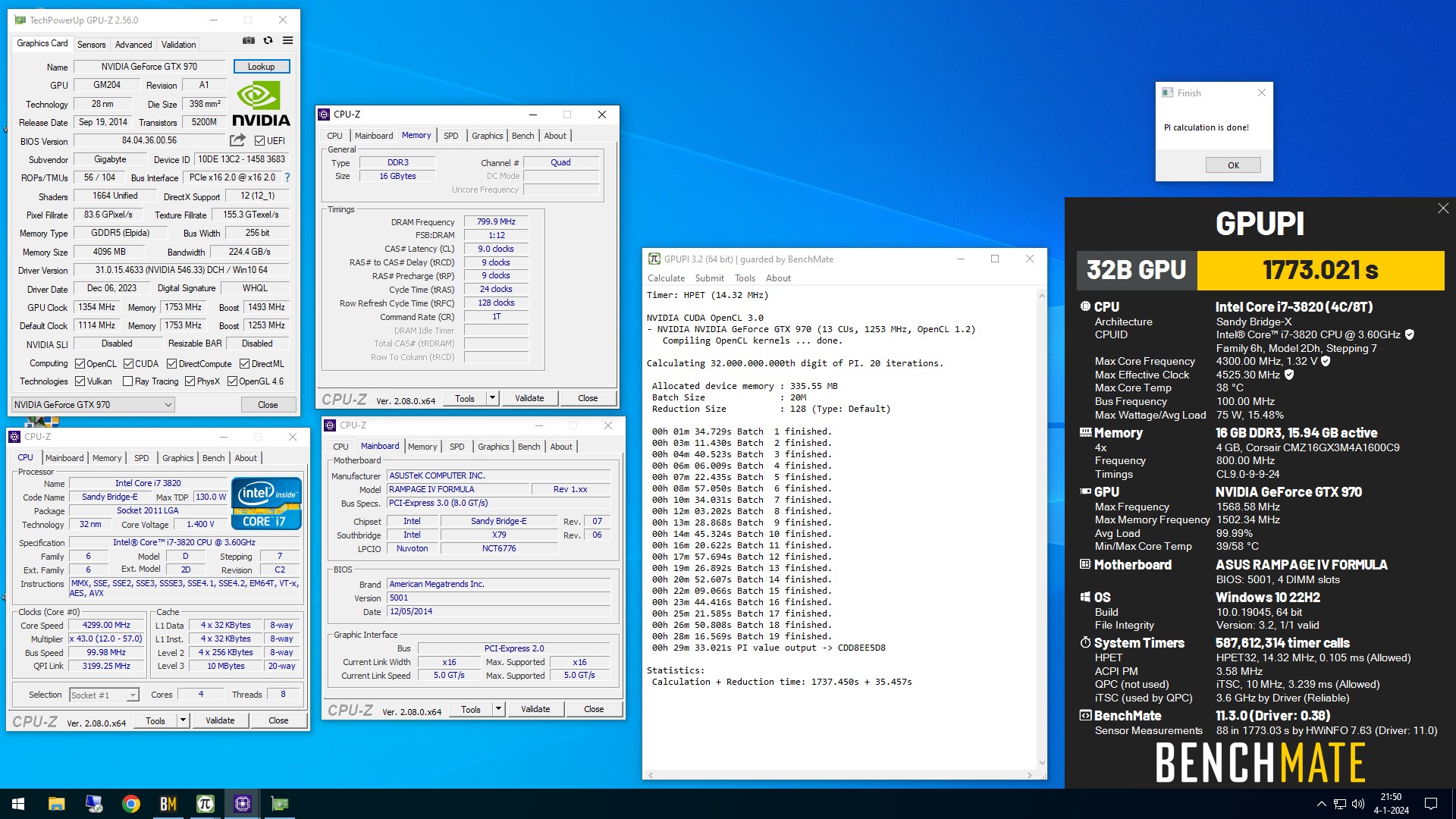The height and width of the screenshot is (819, 1456).
Task: Open the Calculate menu in GPUPI
Action: point(666,278)
